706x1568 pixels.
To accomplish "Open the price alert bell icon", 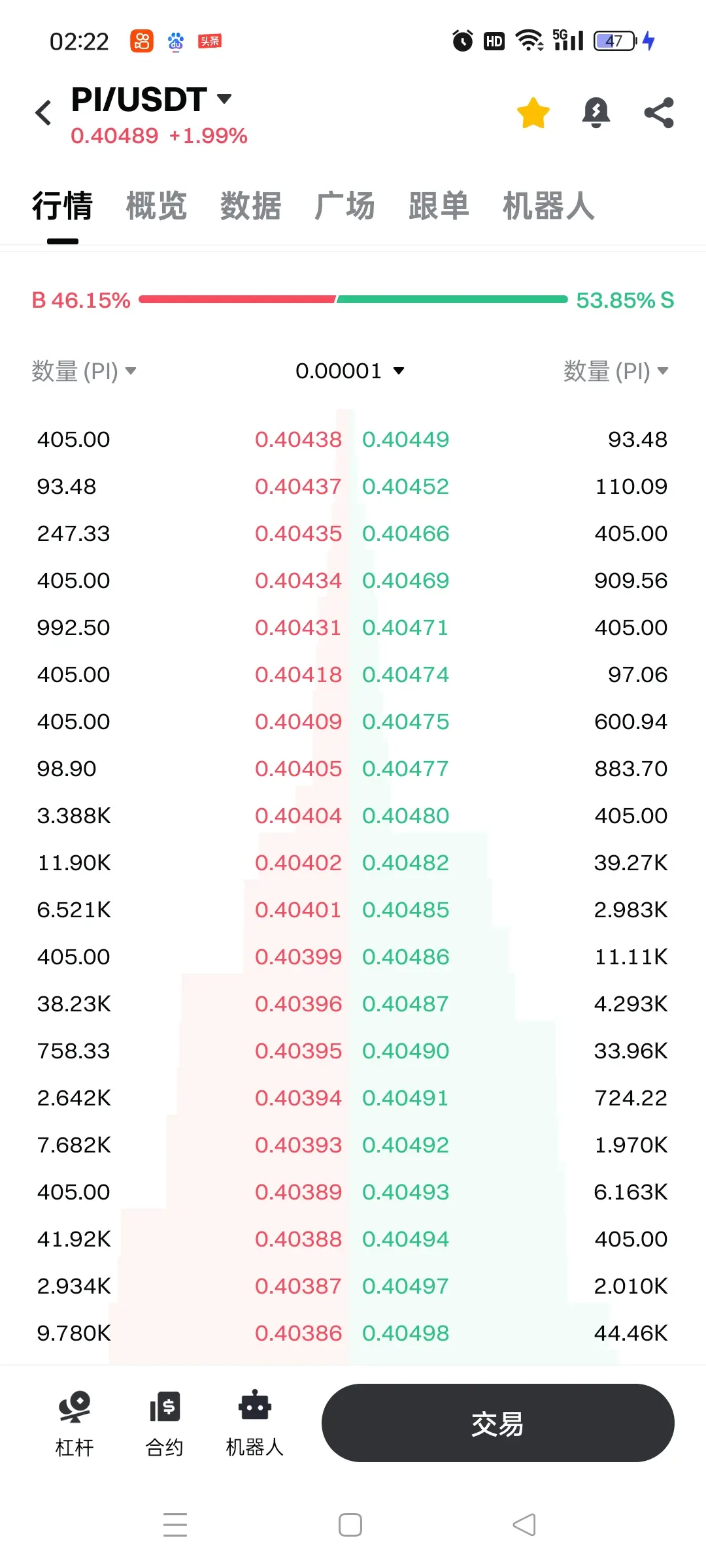I will click(596, 112).
